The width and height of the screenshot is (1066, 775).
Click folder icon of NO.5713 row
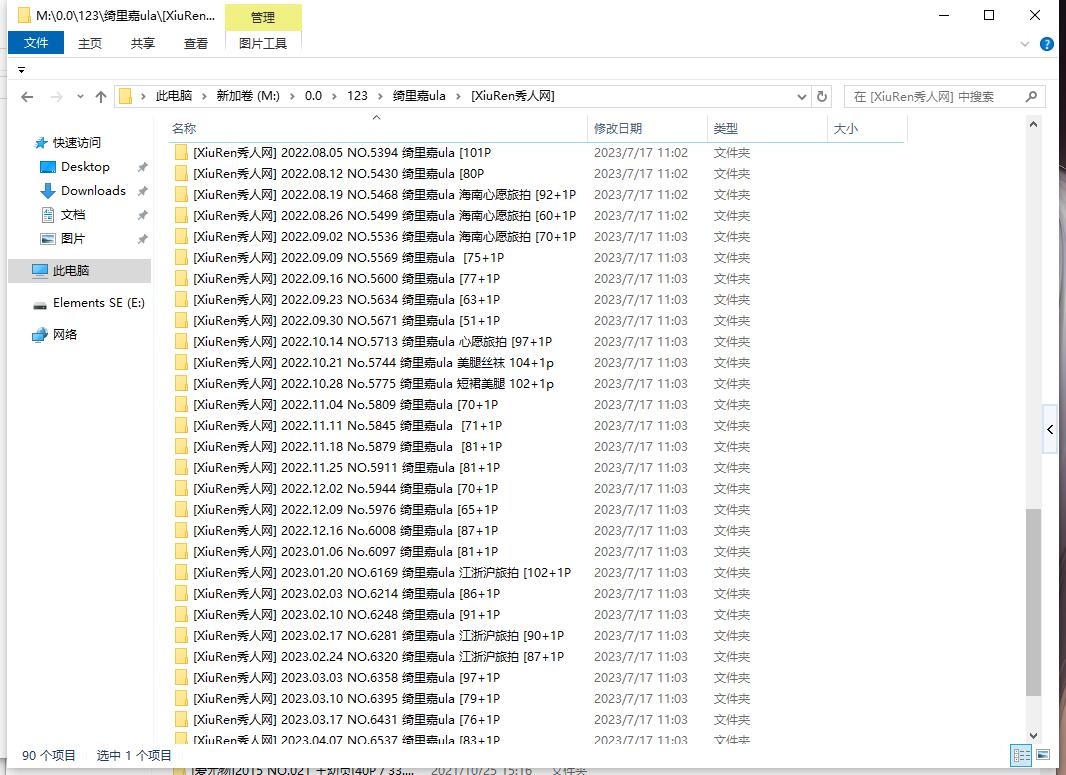click(x=181, y=341)
